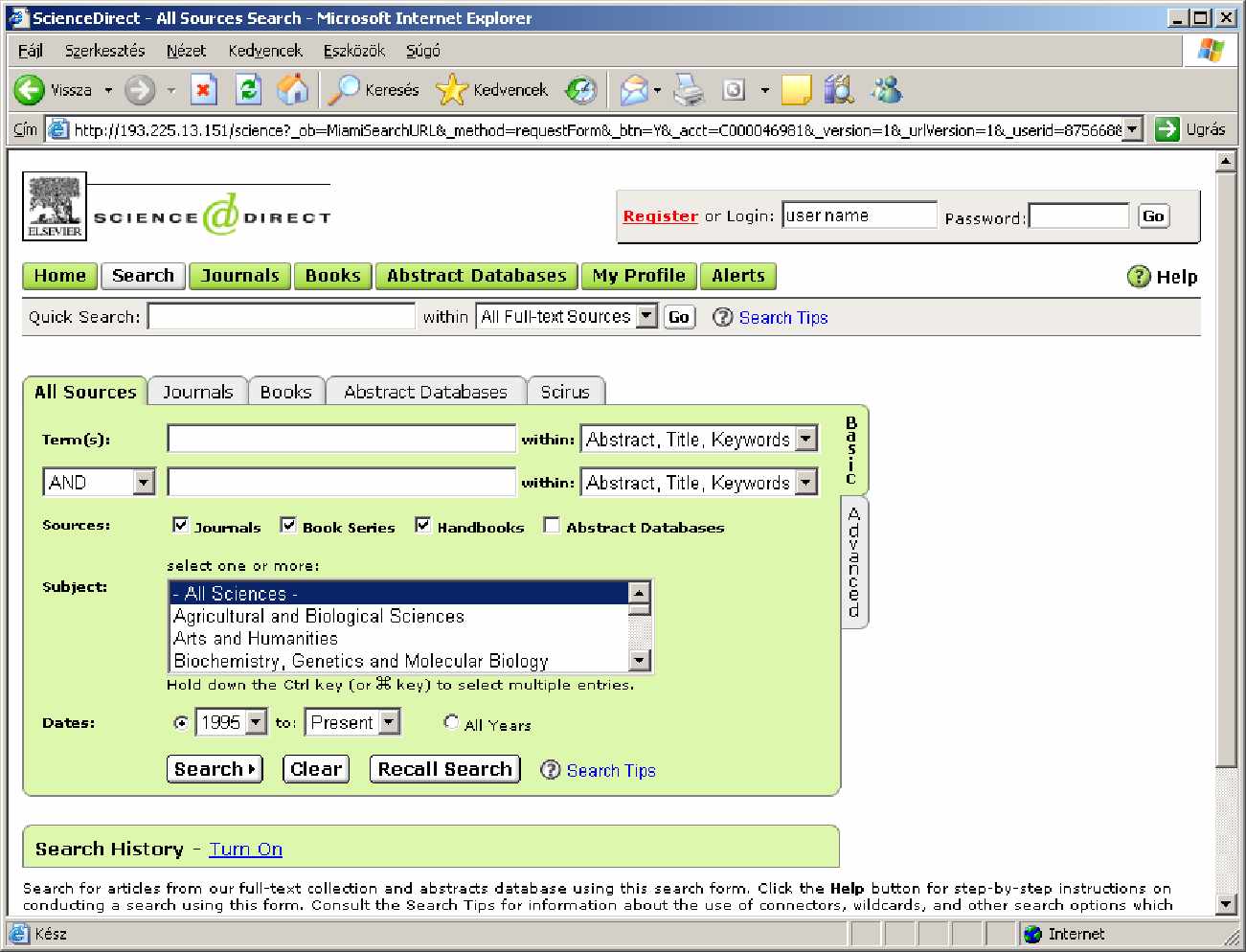This screenshot has height=952, width=1246.
Task: Open the Nézet menu
Action: (186, 51)
